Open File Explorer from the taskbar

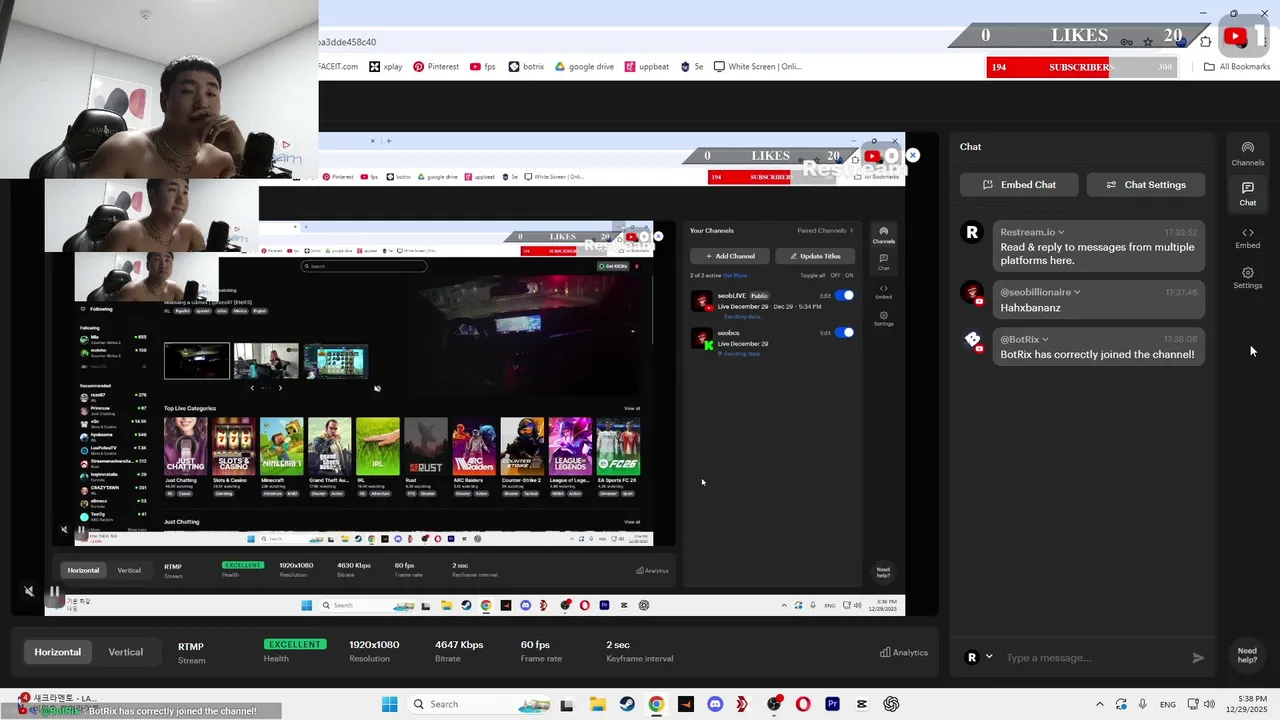597,704
